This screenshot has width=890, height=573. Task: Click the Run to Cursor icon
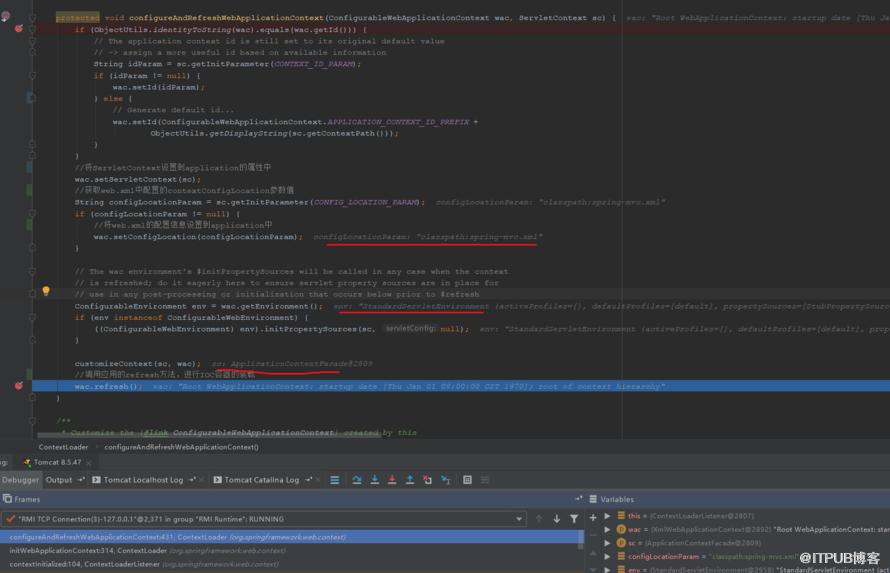coord(446,480)
